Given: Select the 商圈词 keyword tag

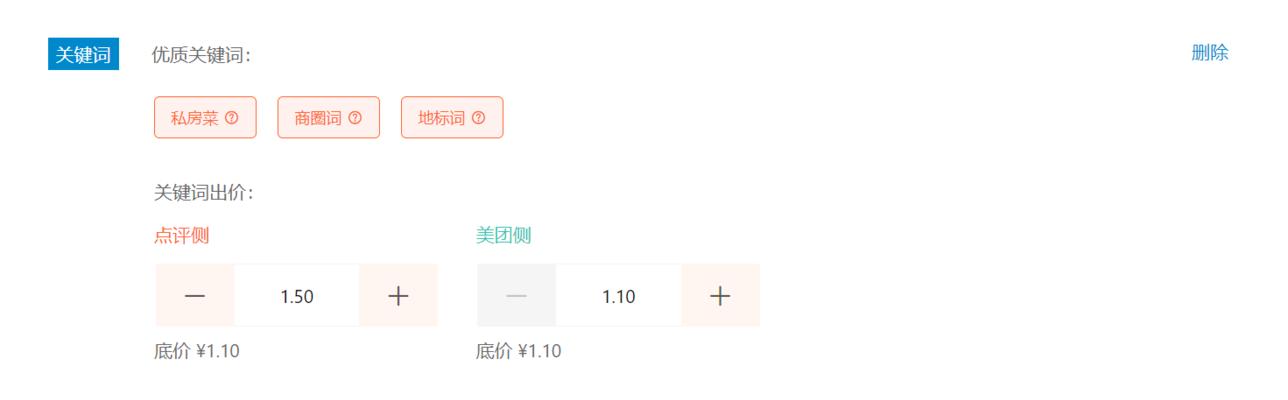Looking at the screenshot, I should coord(328,118).
